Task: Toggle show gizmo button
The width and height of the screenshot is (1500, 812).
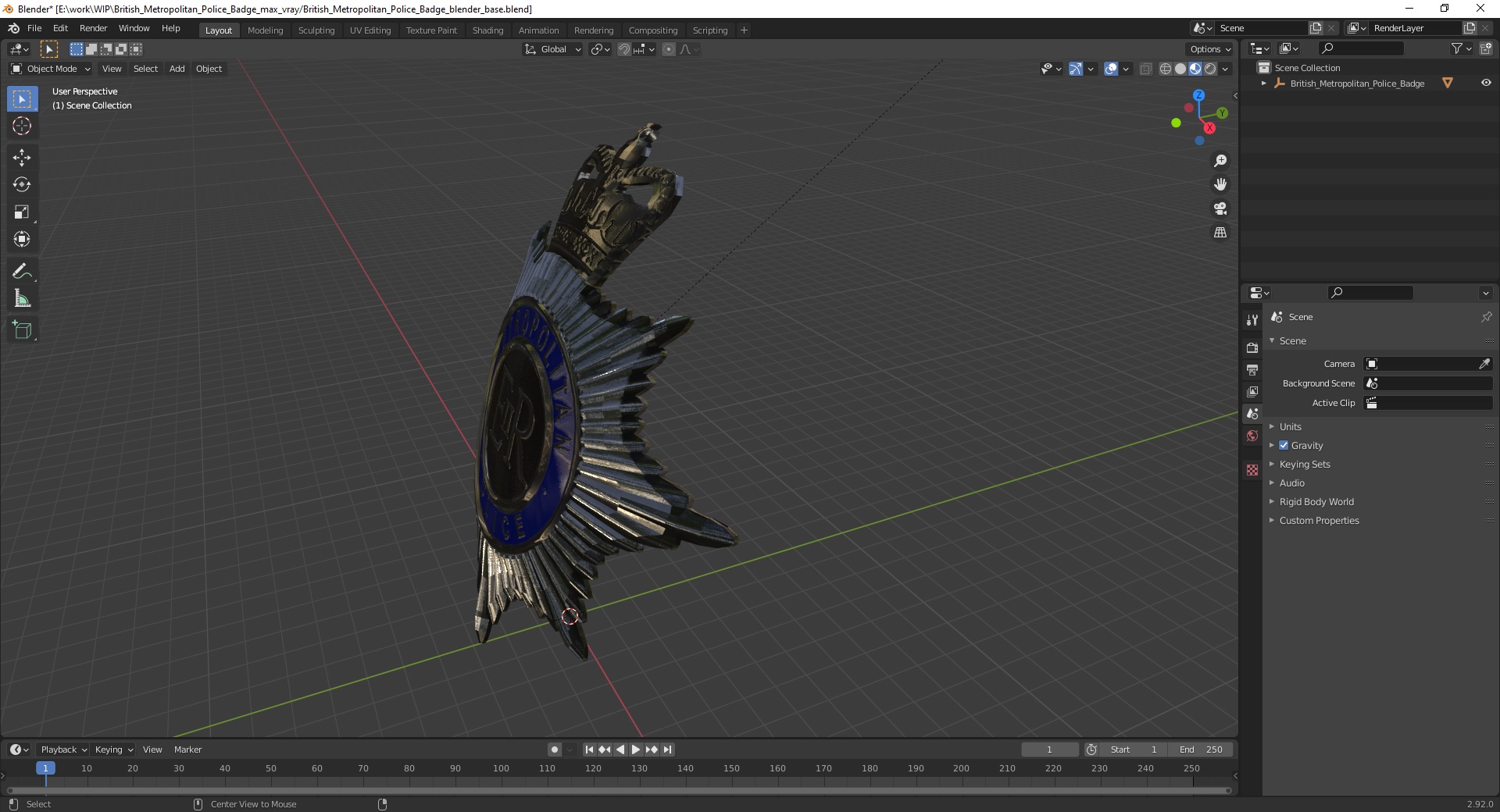Action: coord(1076,69)
